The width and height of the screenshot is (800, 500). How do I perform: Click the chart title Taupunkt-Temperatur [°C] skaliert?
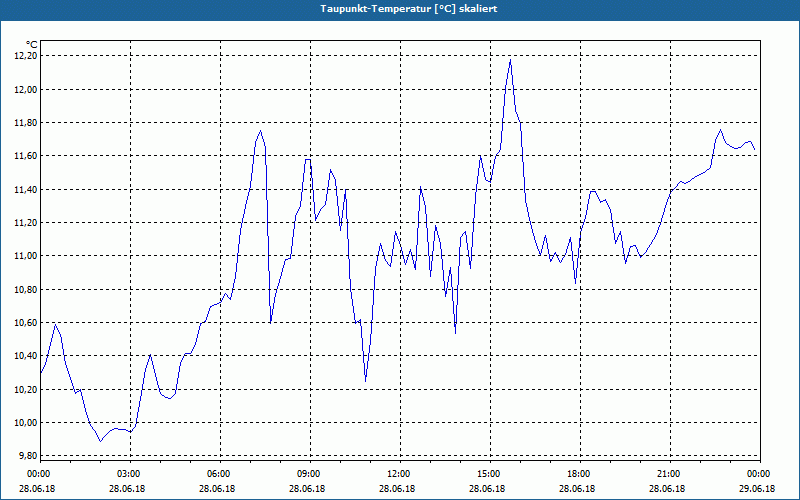pyautogui.click(x=409, y=9)
